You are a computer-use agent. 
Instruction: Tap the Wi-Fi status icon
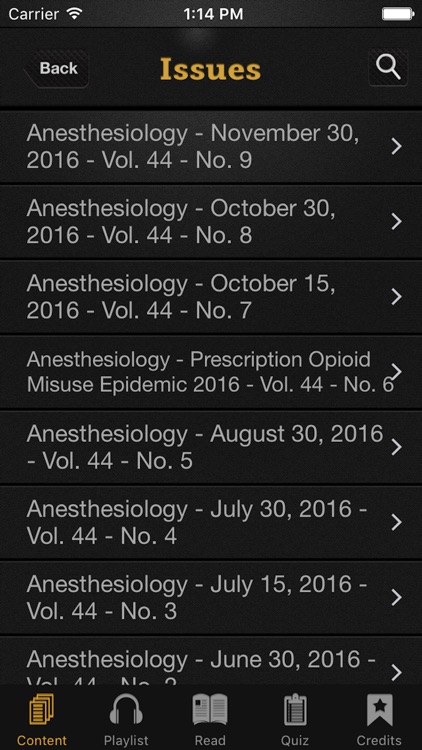pos(75,13)
